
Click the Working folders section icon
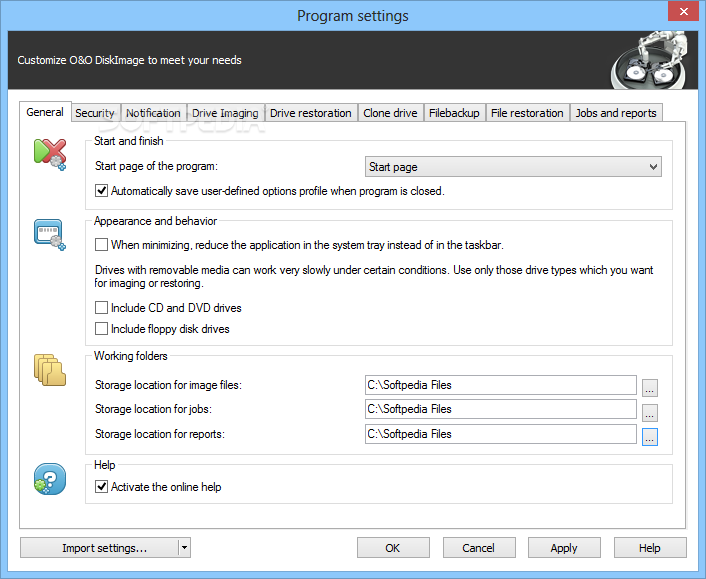point(50,370)
